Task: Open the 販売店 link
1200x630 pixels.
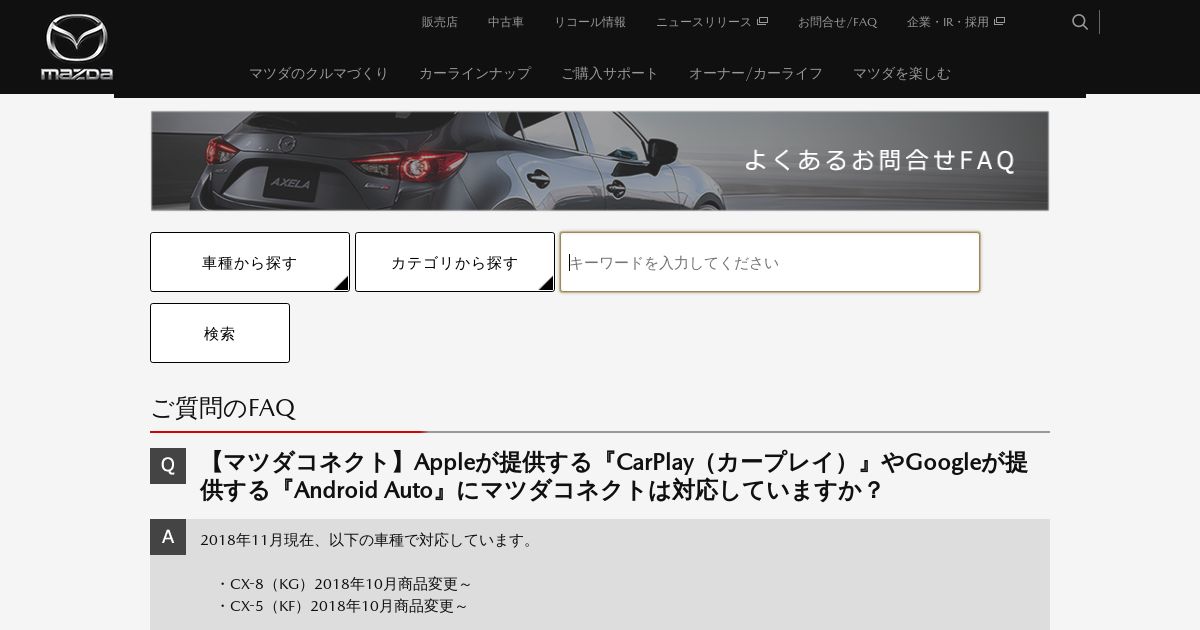Action: tap(439, 22)
